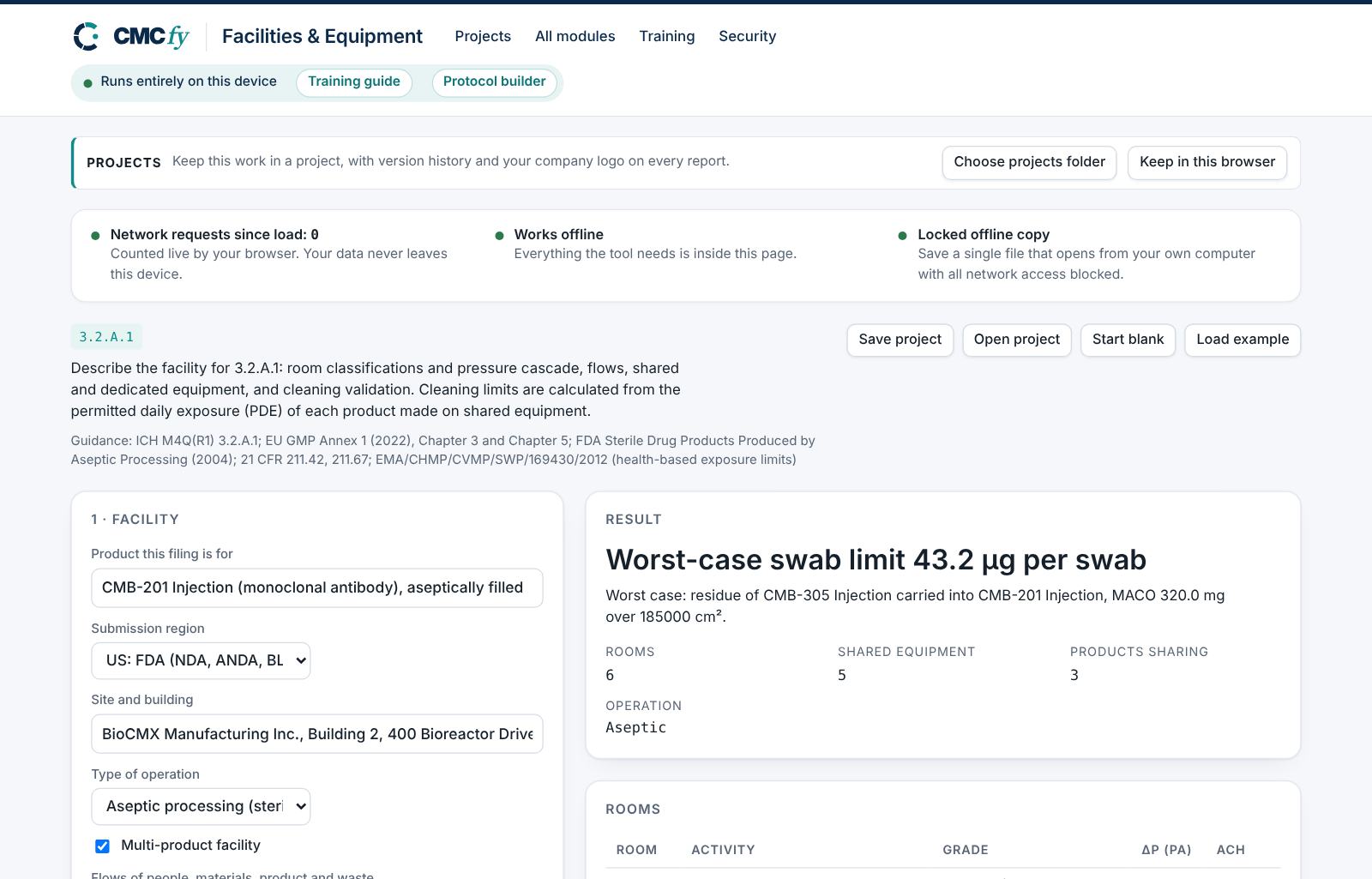Edit the Product this filing is for field

point(317,588)
